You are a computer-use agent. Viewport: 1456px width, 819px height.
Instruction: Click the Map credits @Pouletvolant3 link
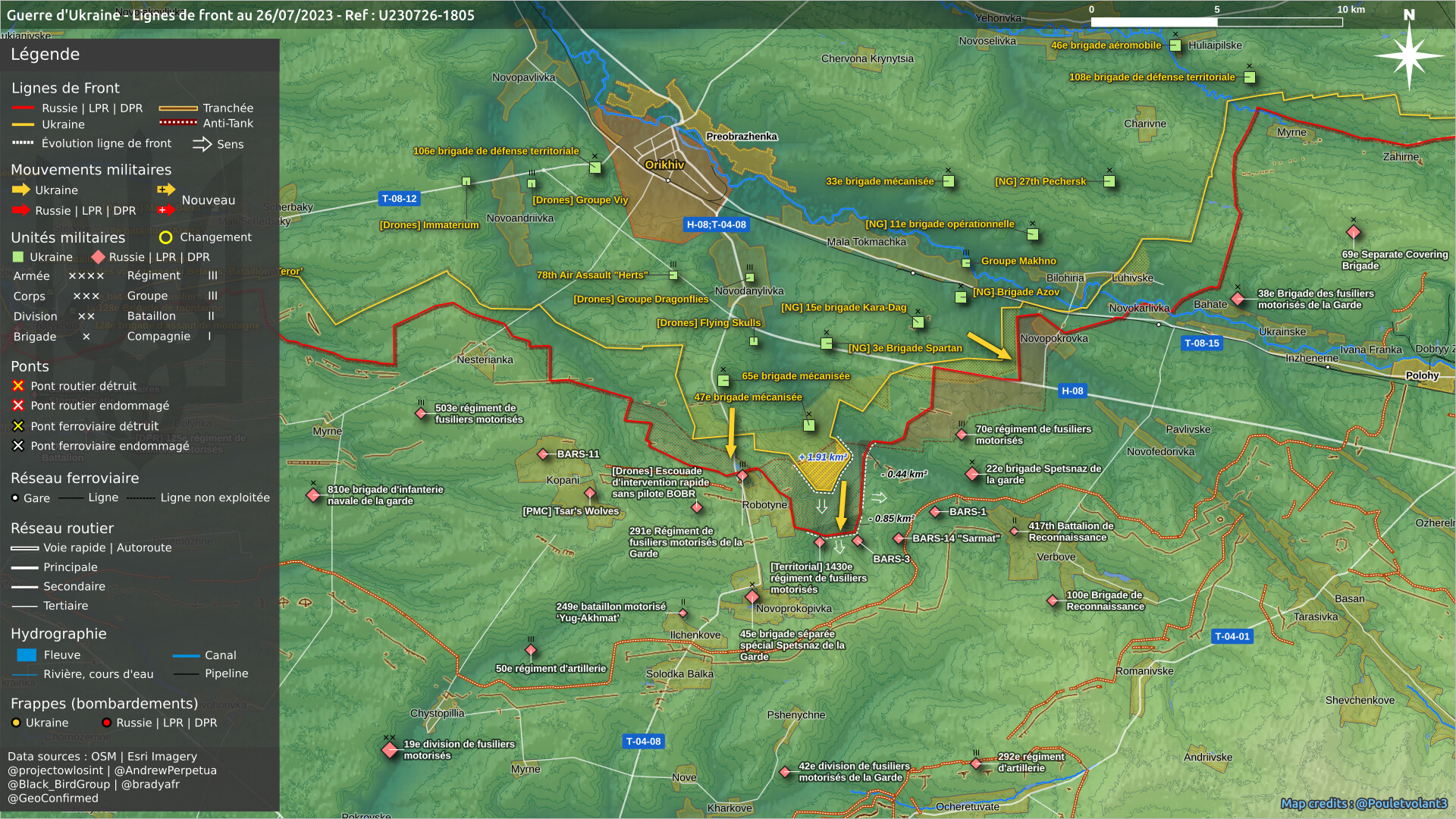tap(1363, 803)
